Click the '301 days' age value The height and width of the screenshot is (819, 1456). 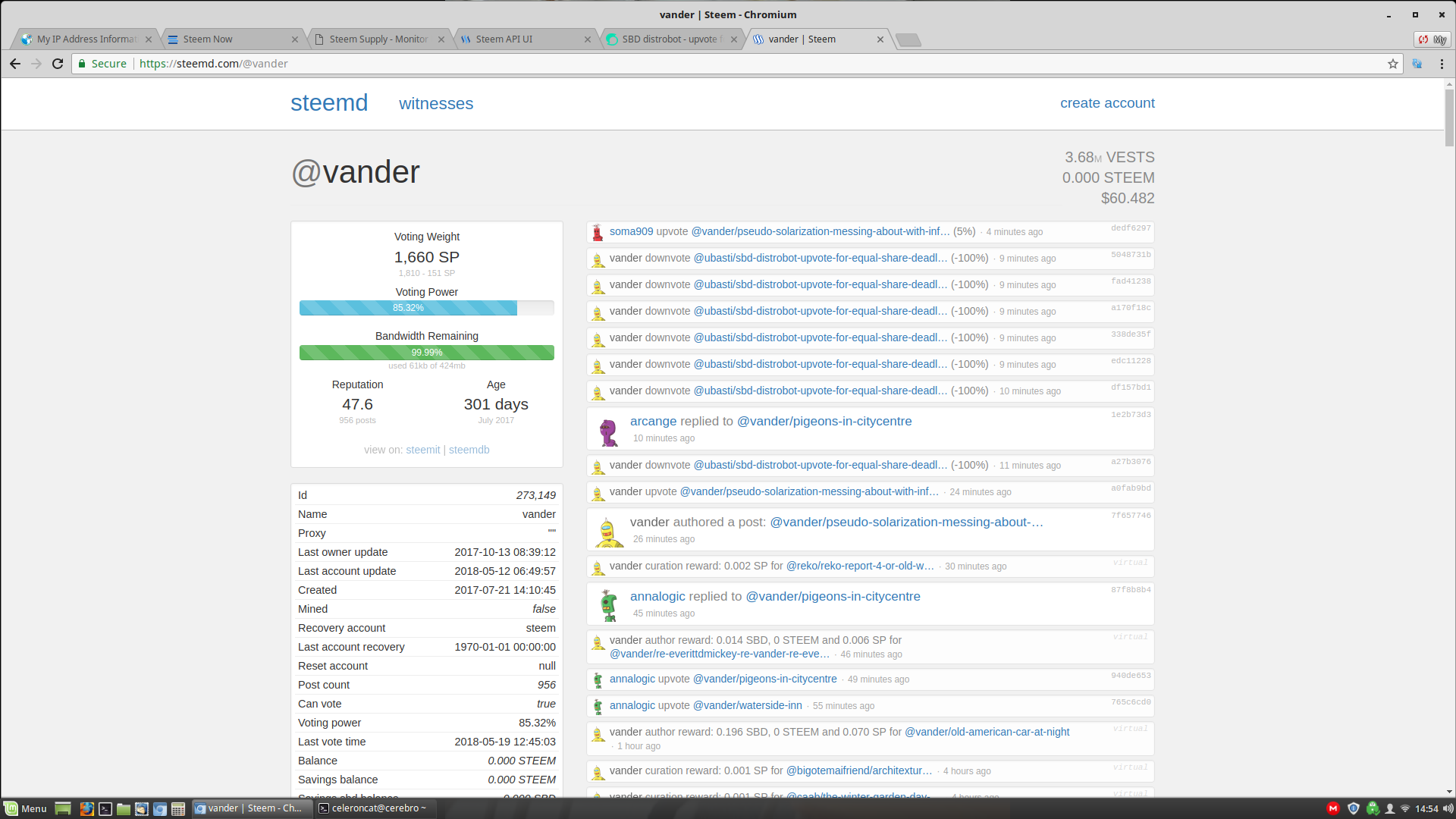(496, 405)
